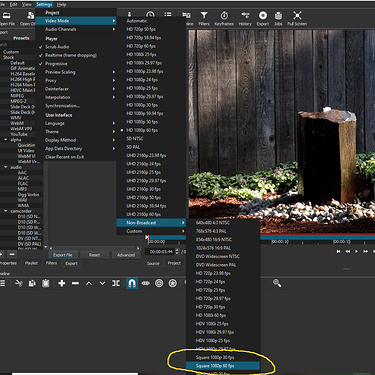The image size is (375, 375).
Task: Choose Square 1080p 30 fps
Action: 223,357
